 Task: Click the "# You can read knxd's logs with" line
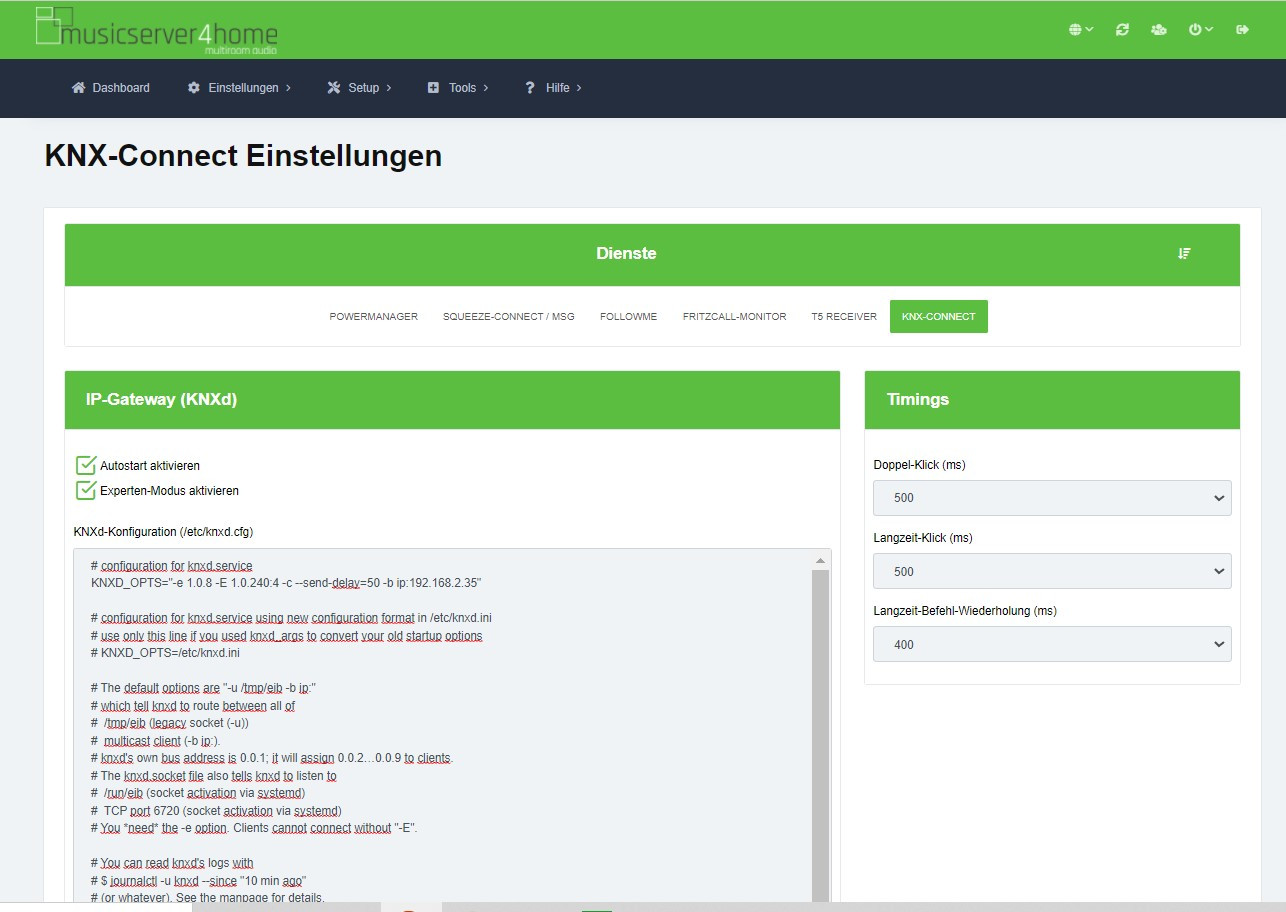tap(171, 863)
